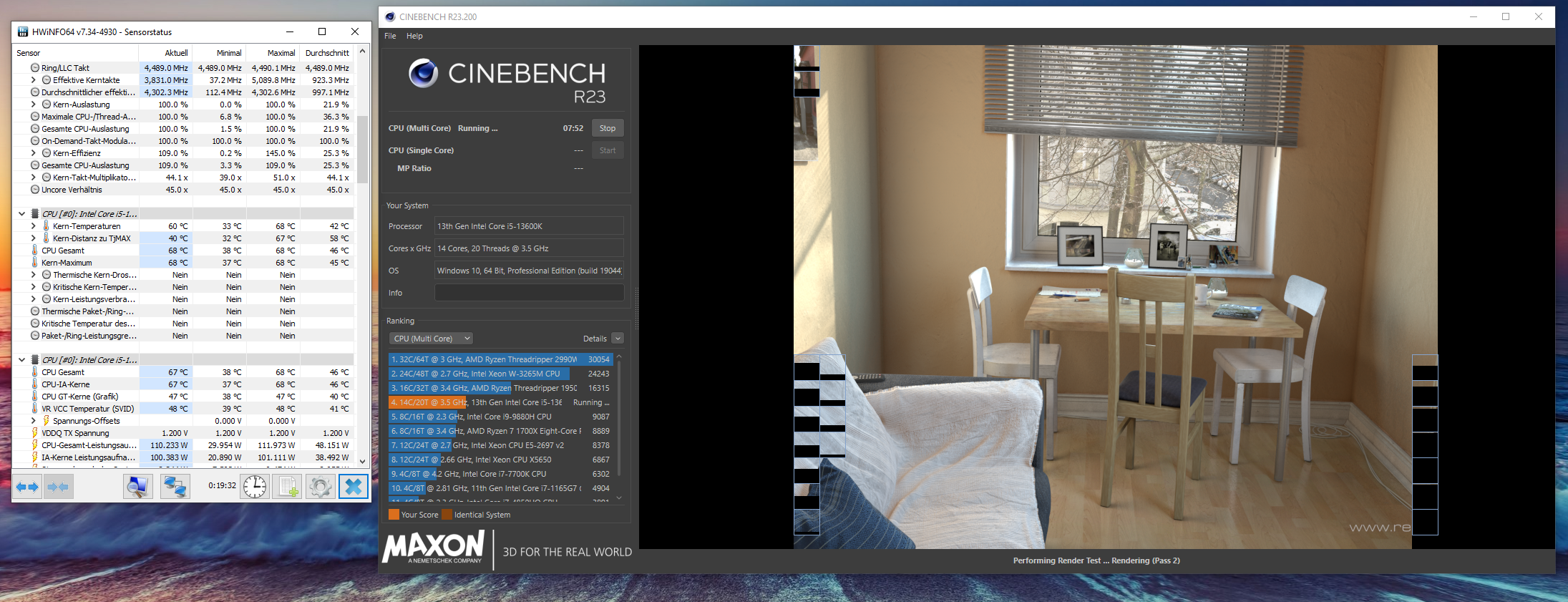This screenshot has width=1568, height=602.
Task: Click the circle icon beside Uncore Verhältnis
Action: (34, 190)
